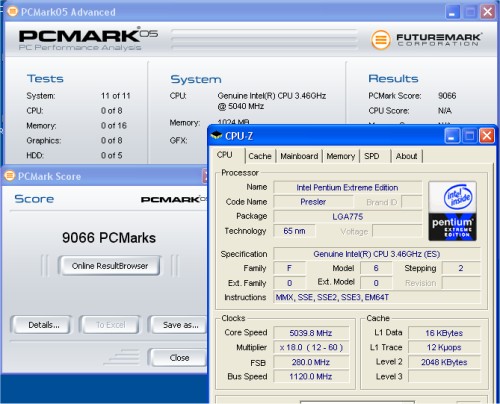
Task: Minimize the CPU-Z window
Action: (x=452, y=136)
